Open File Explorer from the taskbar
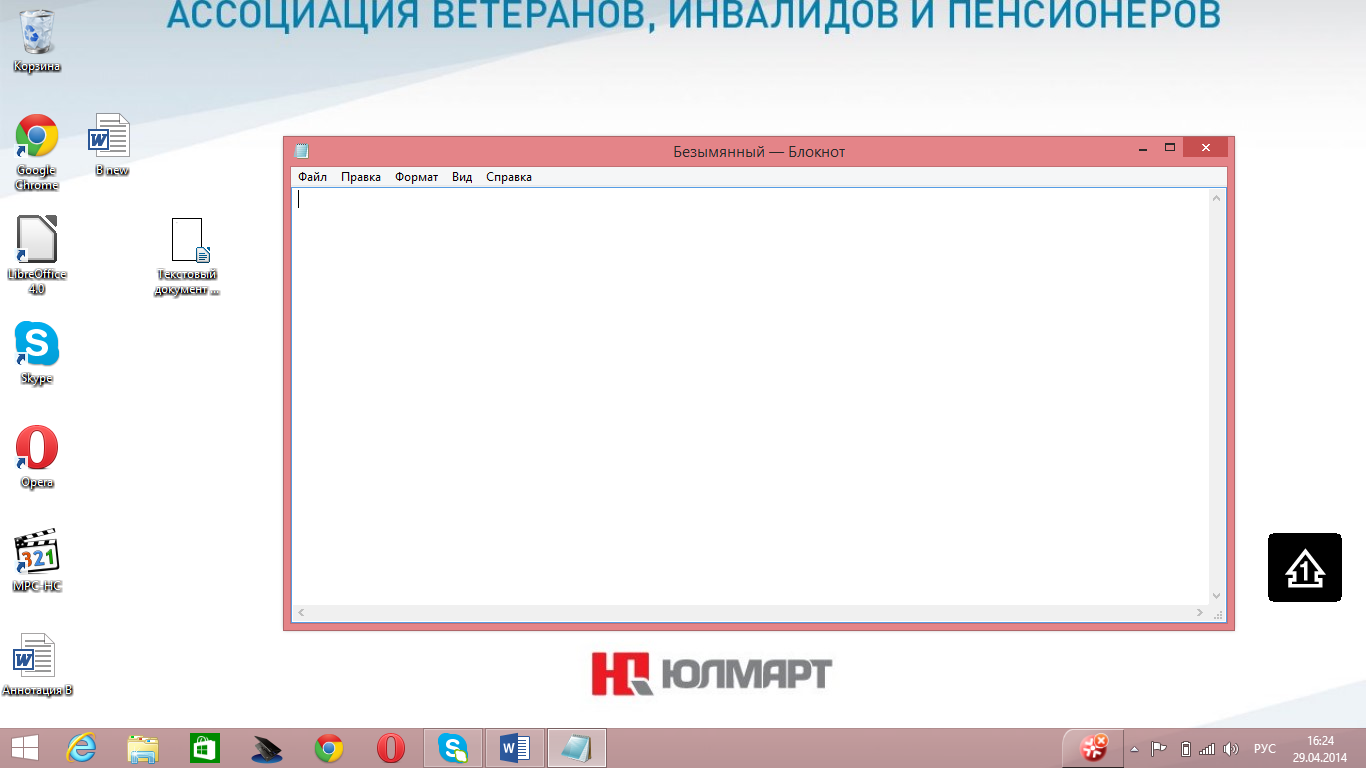 [143, 748]
